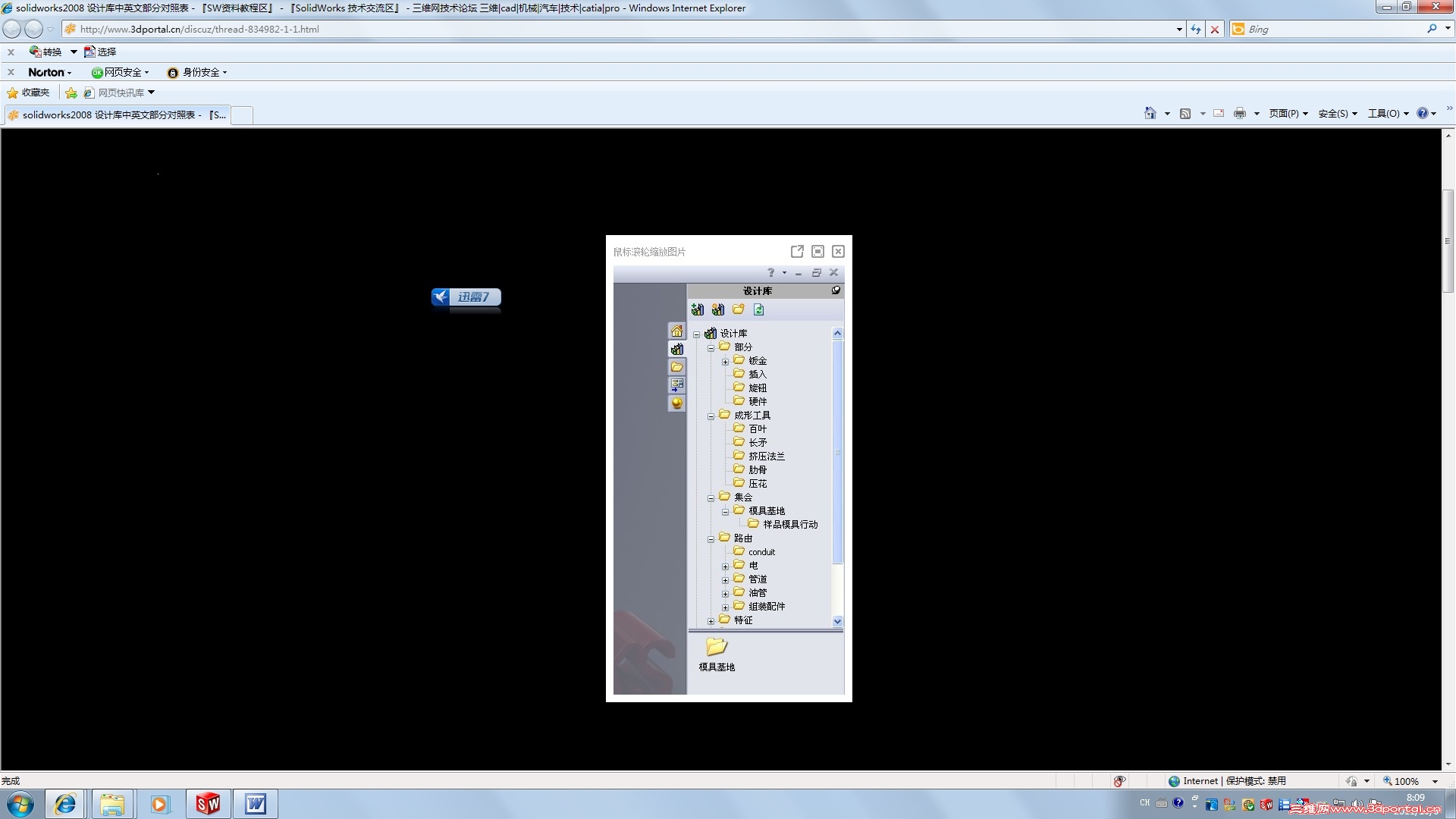The height and width of the screenshot is (819, 1456).
Task: Expand the 钣金 folder node
Action: (725, 362)
